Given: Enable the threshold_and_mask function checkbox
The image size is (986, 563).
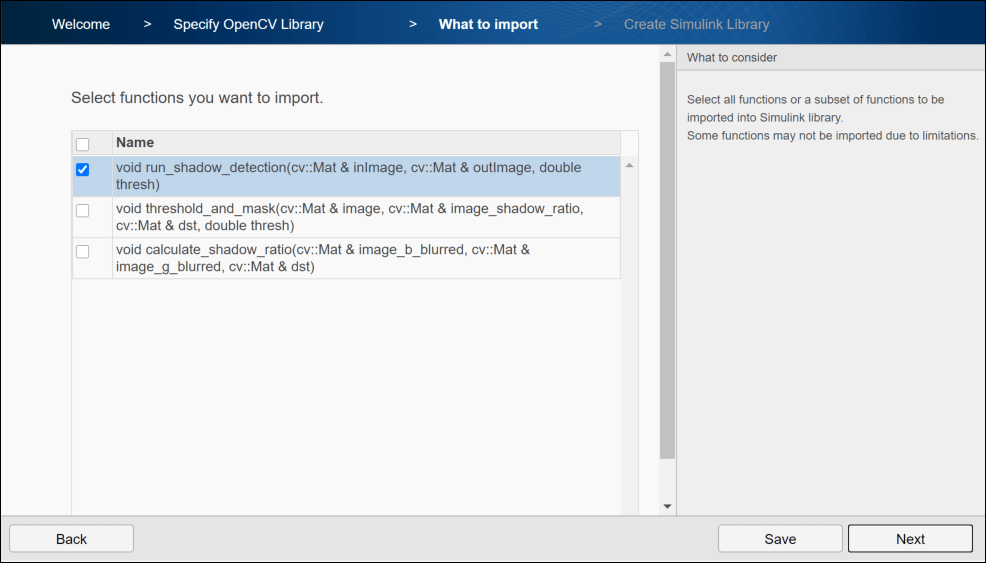Looking at the screenshot, I should tap(82, 210).
